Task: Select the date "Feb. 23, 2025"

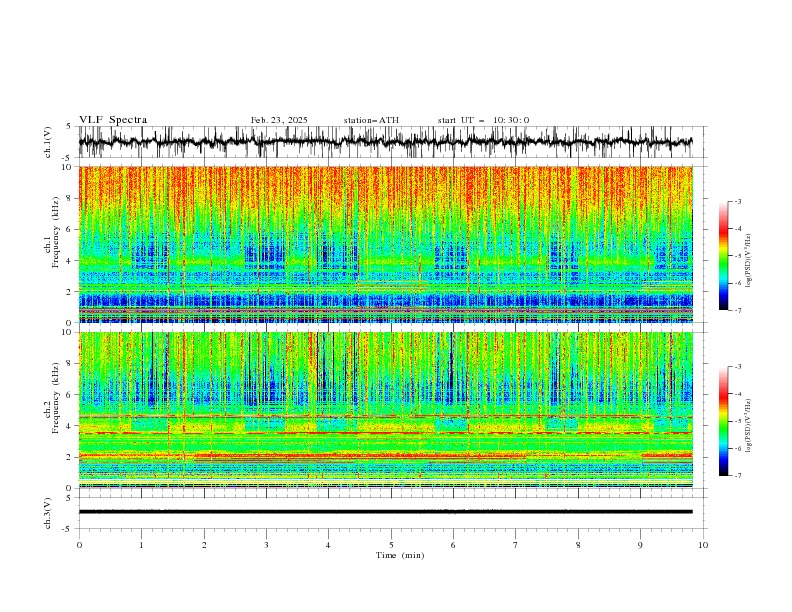Action: pos(279,120)
